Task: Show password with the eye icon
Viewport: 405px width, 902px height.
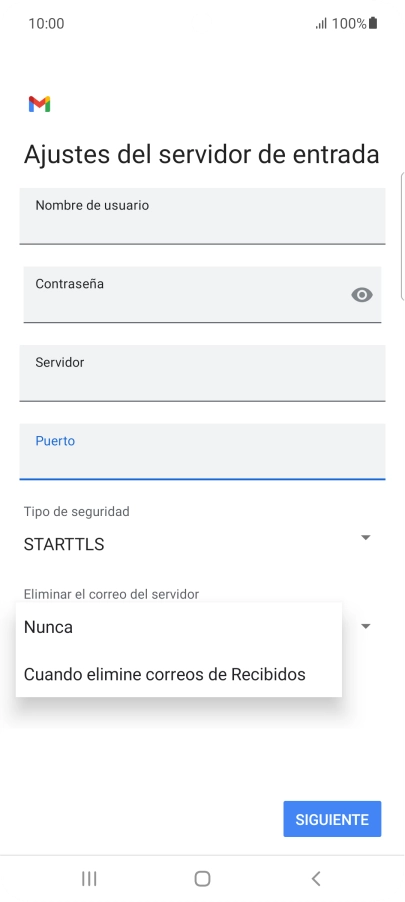Action: click(x=362, y=295)
